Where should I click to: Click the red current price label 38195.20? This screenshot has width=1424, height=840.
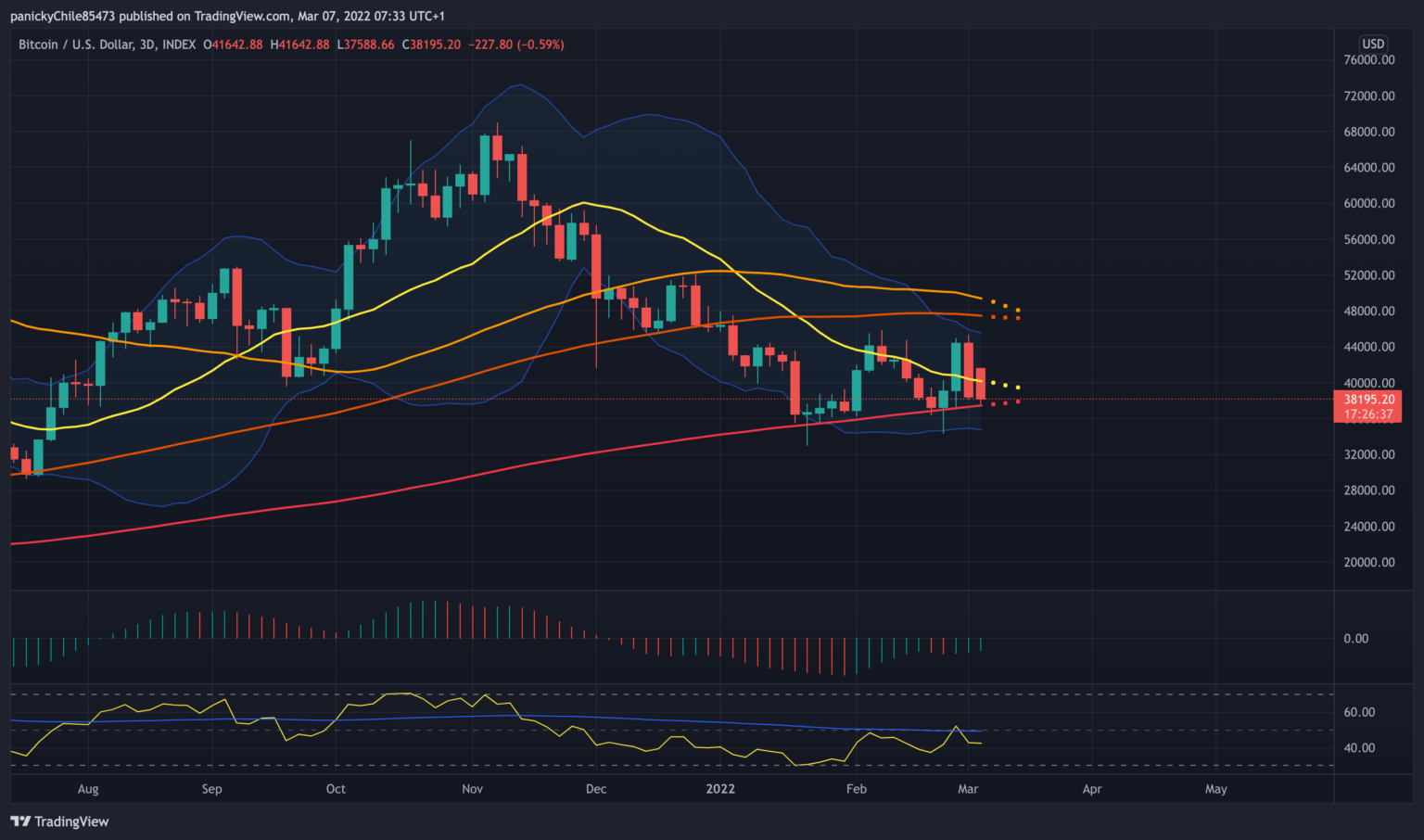pyautogui.click(x=1372, y=399)
